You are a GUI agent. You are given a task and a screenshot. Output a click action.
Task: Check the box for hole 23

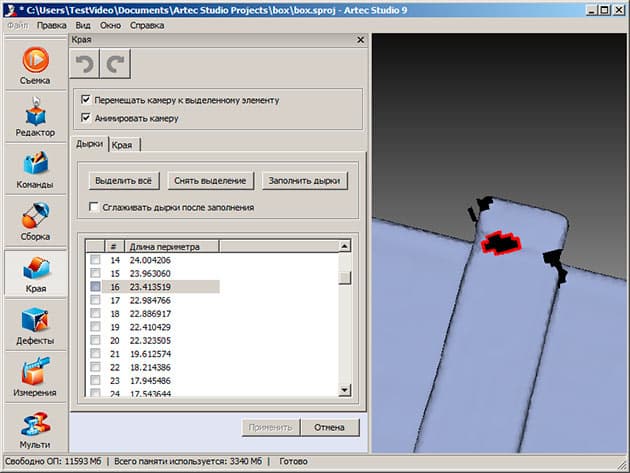[95, 380]
